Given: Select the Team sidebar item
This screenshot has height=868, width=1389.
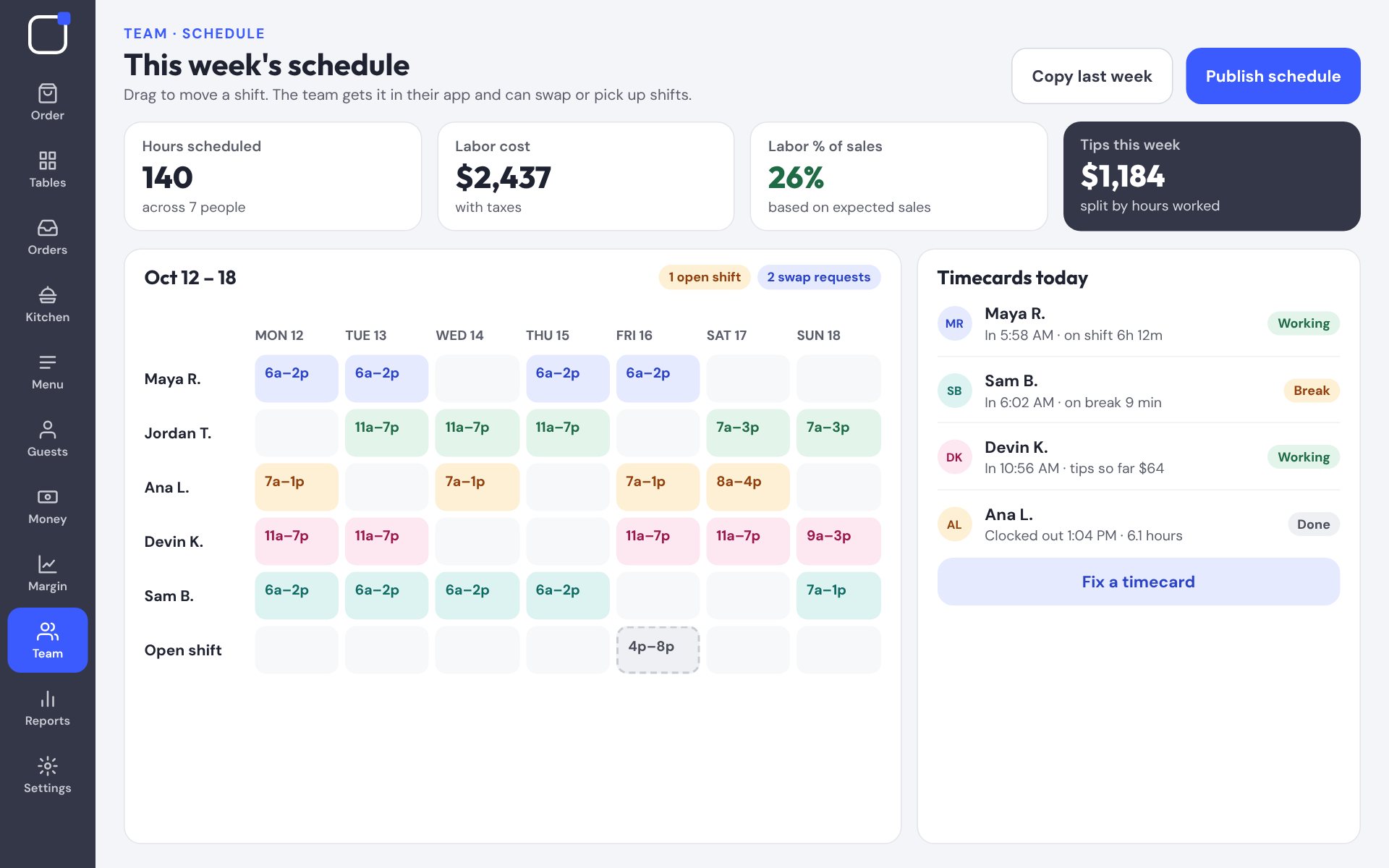Looking at the screenshot, I should tap(48, 640).
